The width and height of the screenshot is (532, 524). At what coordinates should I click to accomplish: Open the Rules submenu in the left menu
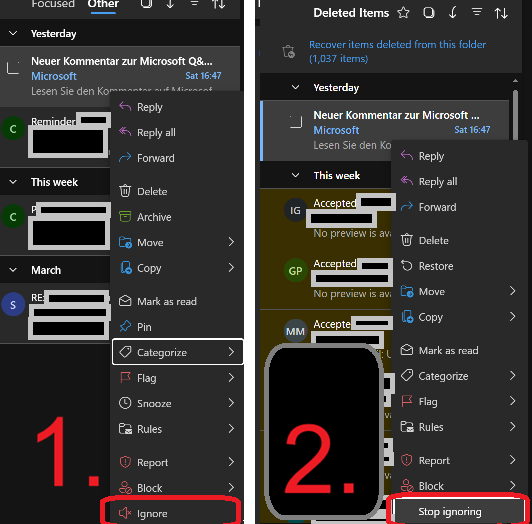(x=177, y=429)
